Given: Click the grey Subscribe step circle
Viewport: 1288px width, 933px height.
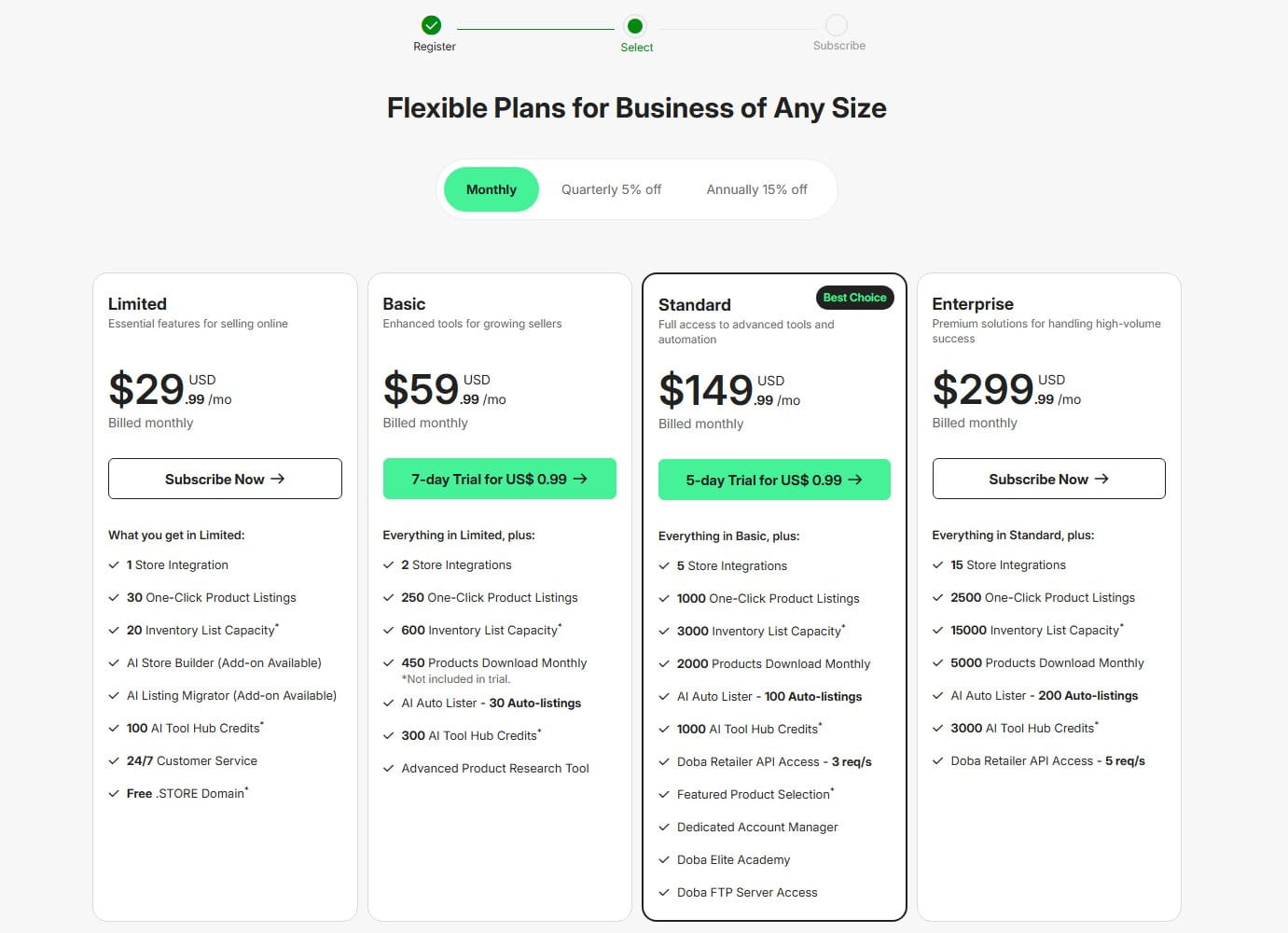Looking at the screenshot, I should pyautogui.click(x=837, y=25).
